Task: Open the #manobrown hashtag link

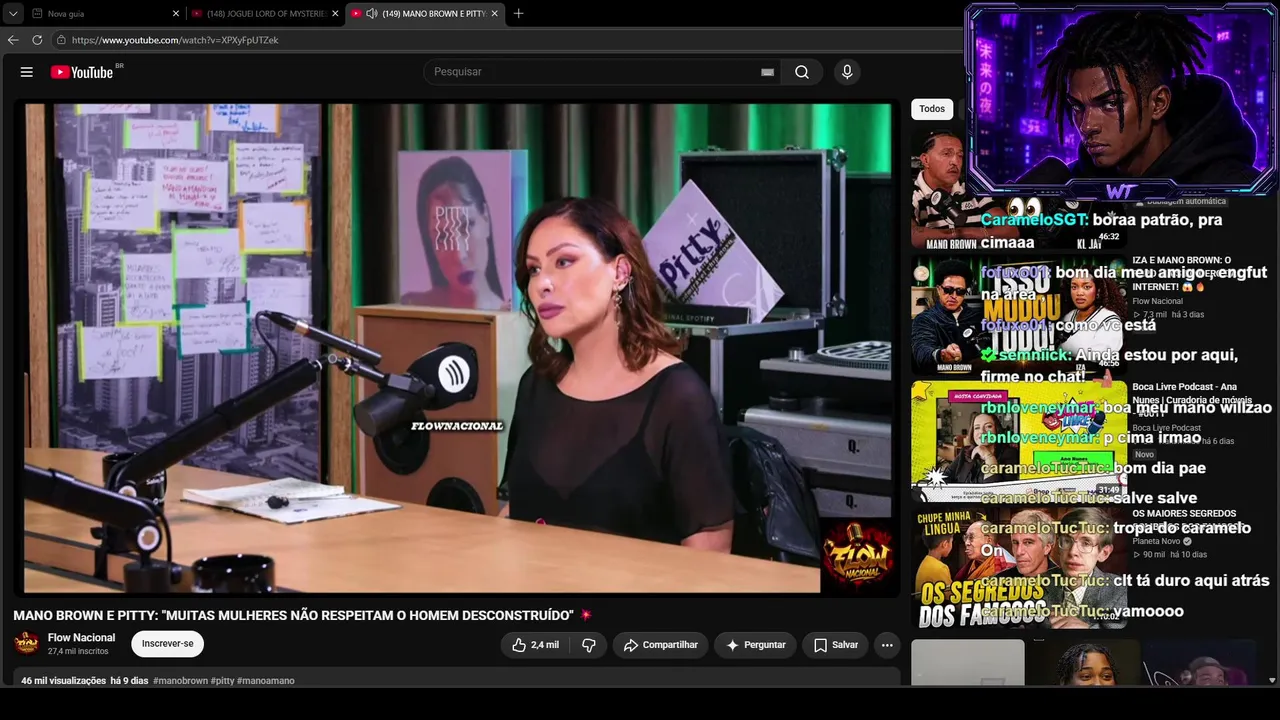Action: click(181, 681)
